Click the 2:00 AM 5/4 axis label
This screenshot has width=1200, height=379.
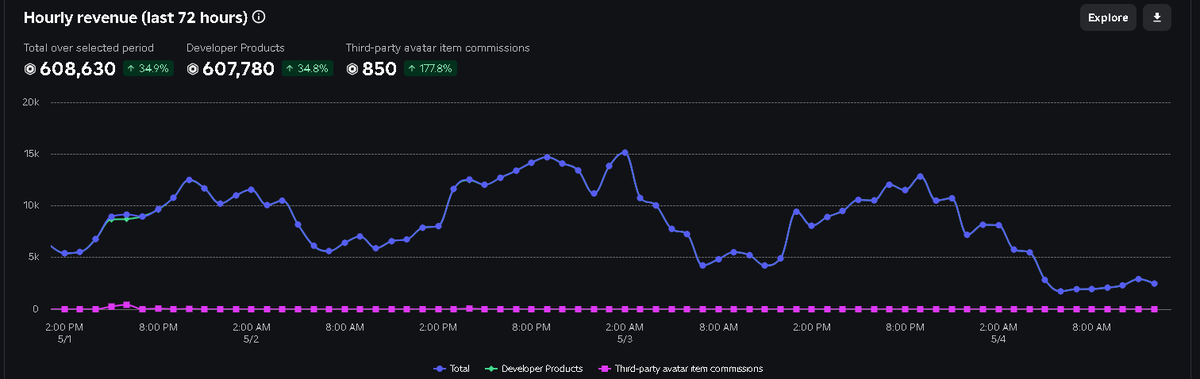coord(998,332)
